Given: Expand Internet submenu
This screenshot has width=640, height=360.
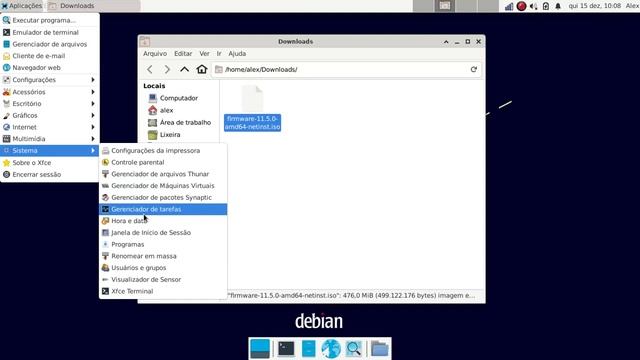Looking at the screenshot, I should click(49, 127).
